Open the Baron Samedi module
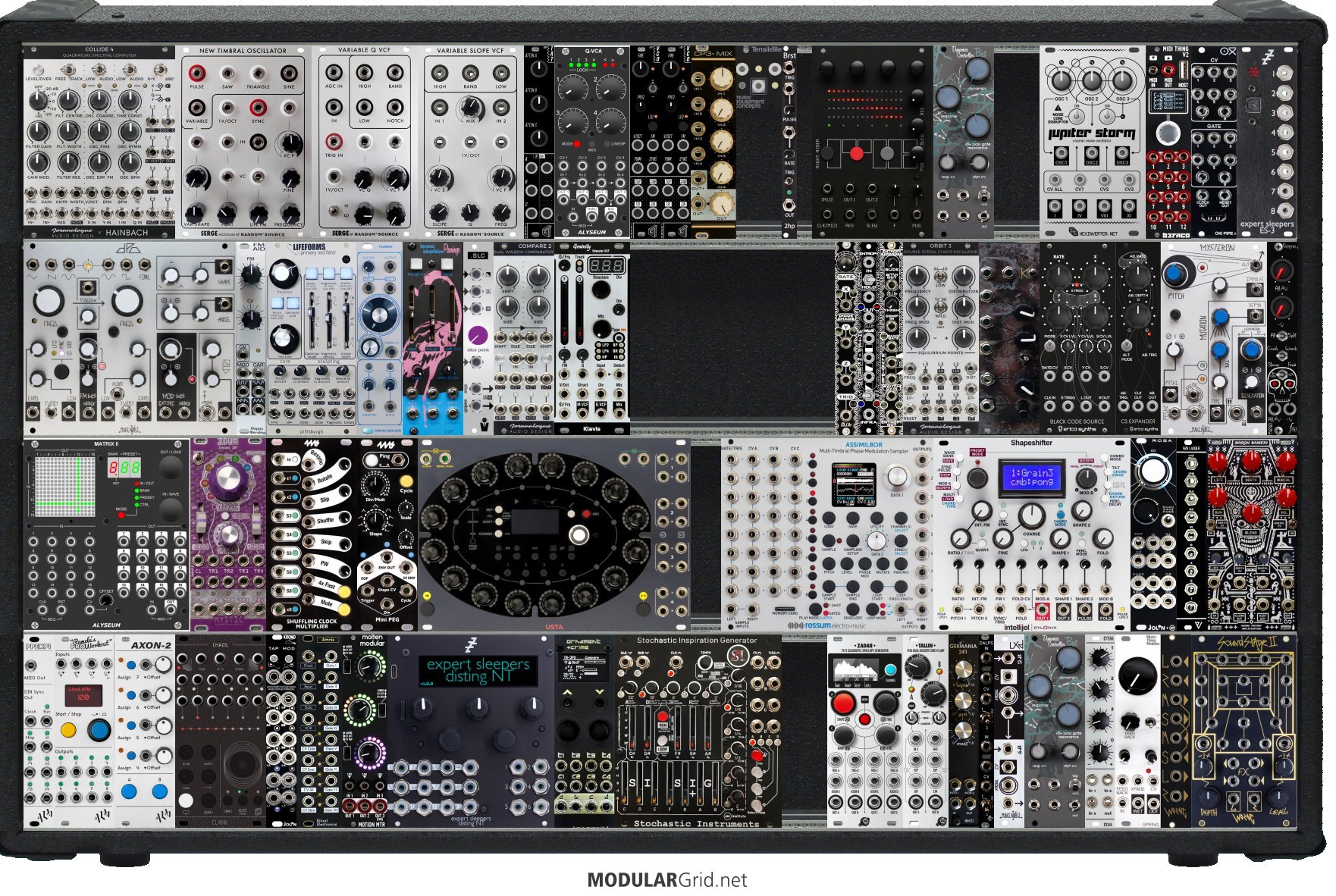Image resolution: width=1336 pixels, height=896 pixels. click(x=1252, y=535)
